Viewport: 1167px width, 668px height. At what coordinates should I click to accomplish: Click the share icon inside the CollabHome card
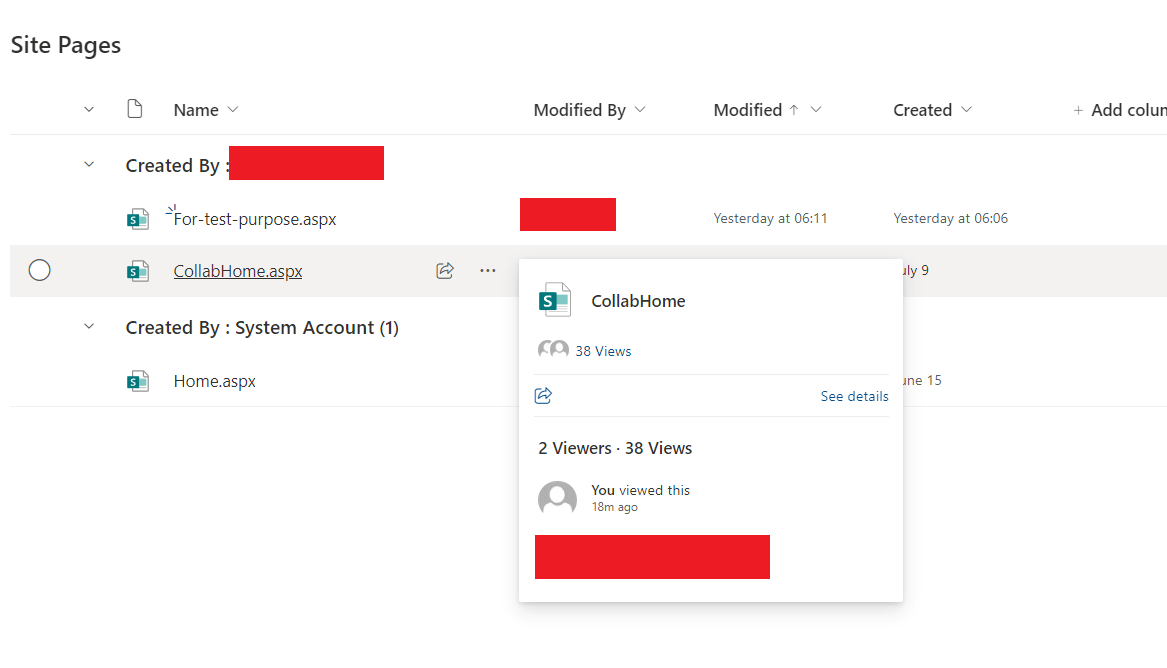(x=543, y=395)
